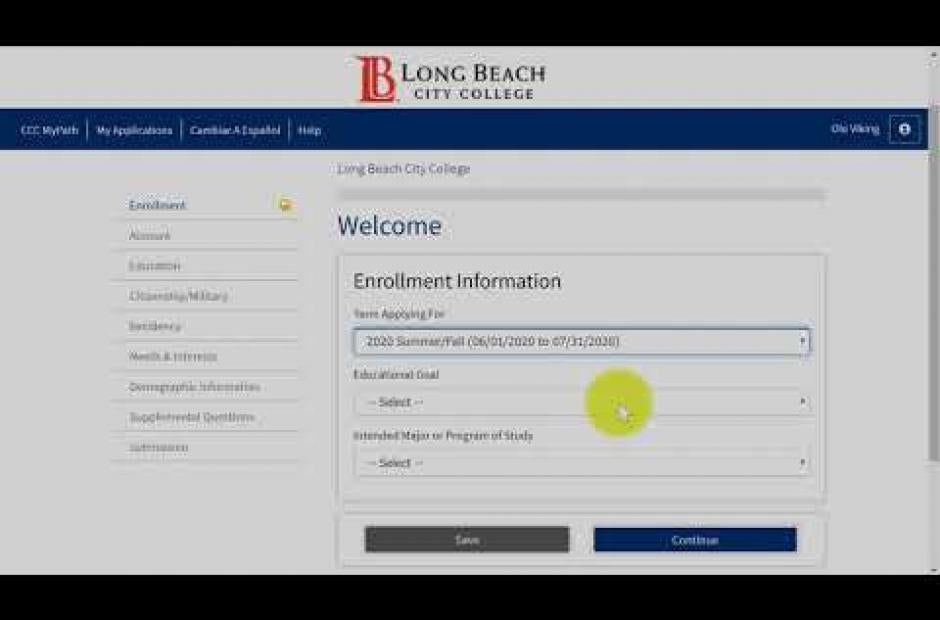Image resolution: width=940 pixels, height=620 pixels.
Task: Click the Save button
Action: click(467, 540)
